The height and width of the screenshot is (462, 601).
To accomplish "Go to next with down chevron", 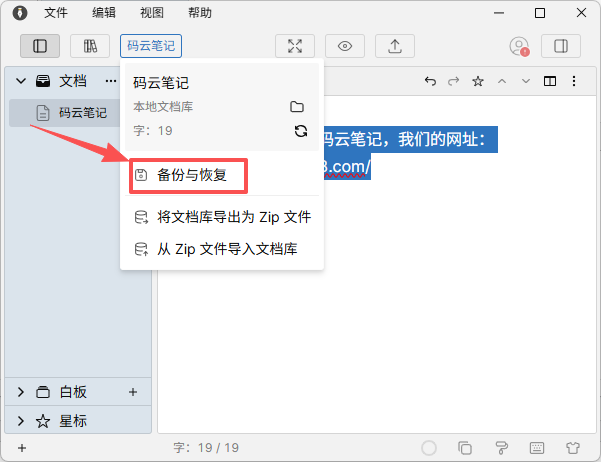I will (x=526, y=81).
